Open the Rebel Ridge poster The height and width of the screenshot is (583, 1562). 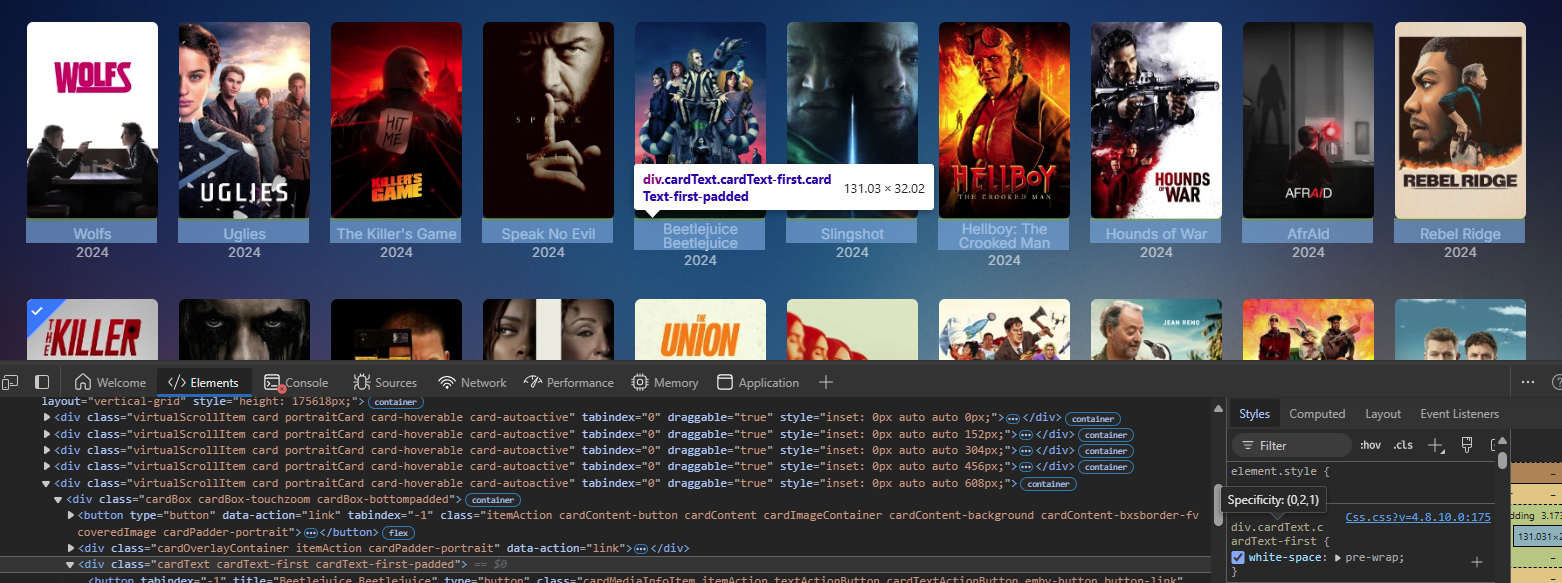click(x=1460, y=120)
